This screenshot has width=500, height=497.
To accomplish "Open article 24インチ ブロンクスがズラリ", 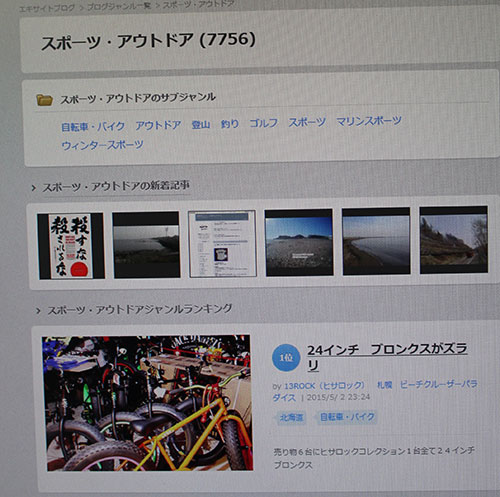I will point(387,357).
